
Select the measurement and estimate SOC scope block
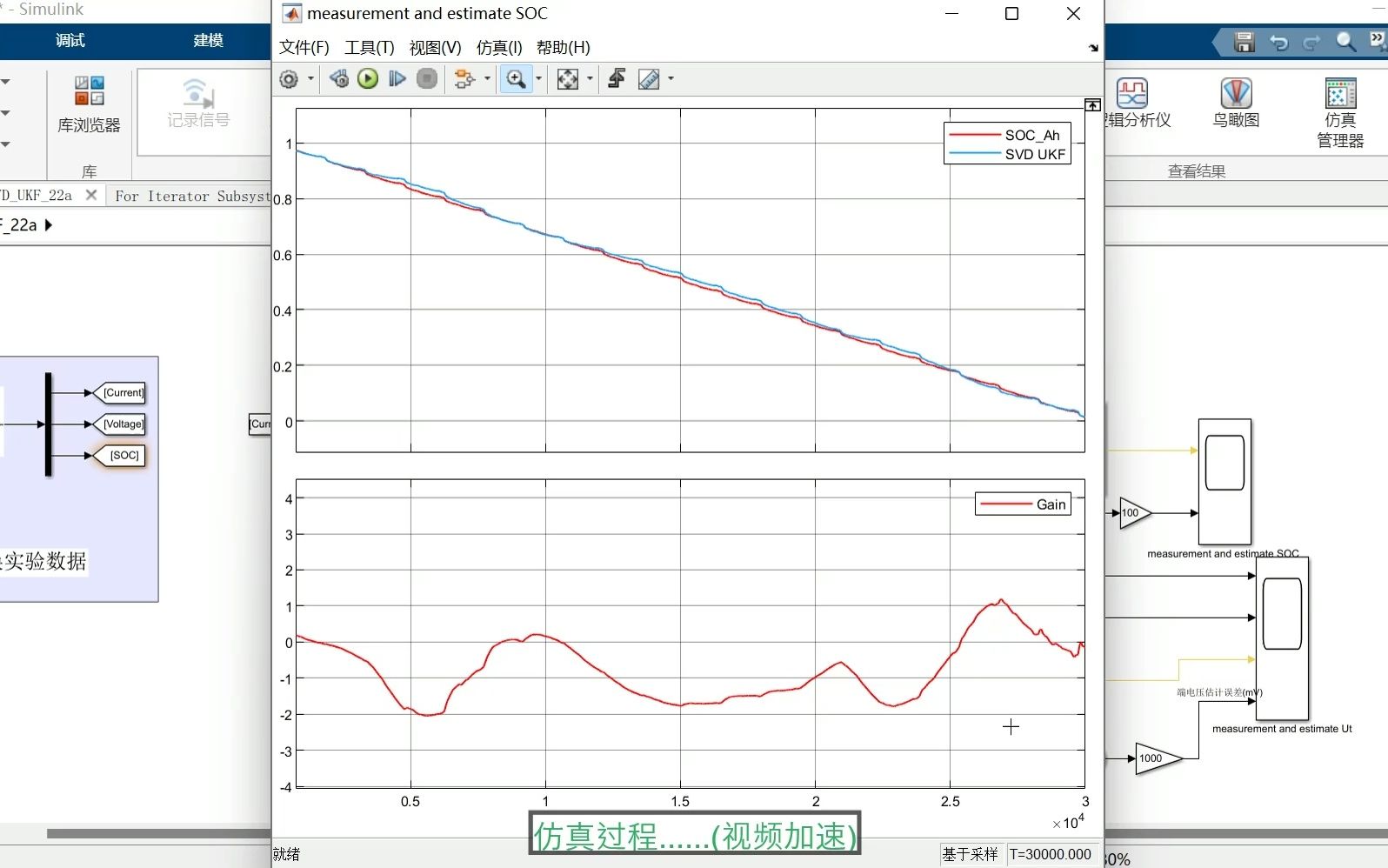[1225, 481]
